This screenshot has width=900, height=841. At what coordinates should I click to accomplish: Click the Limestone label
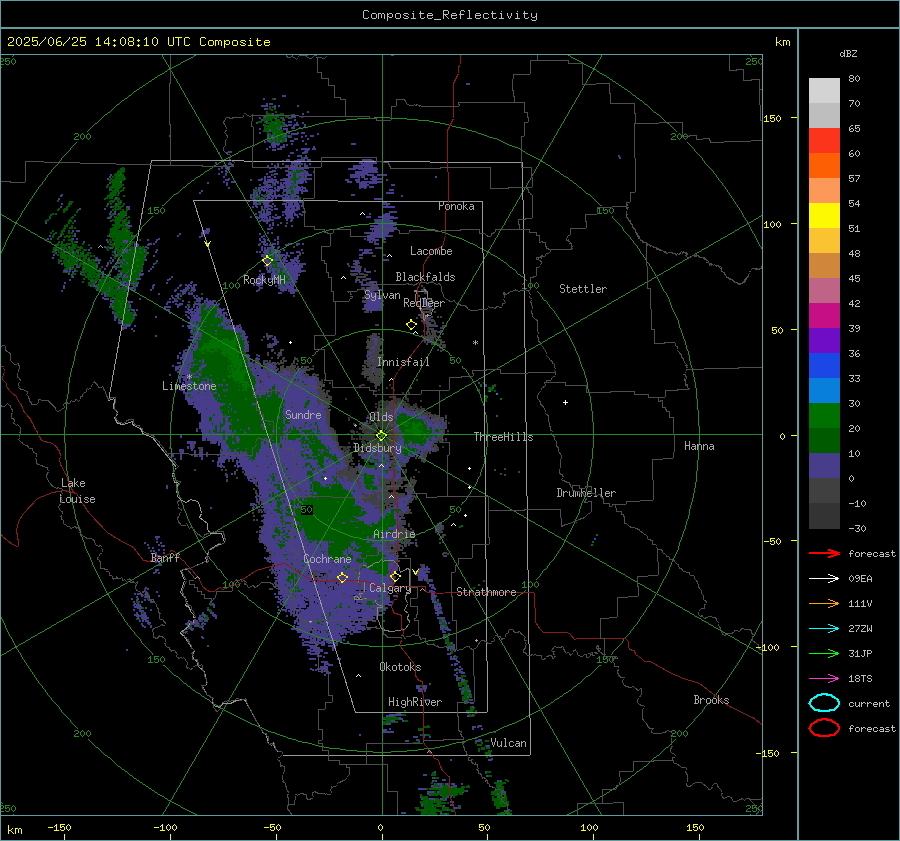click(189, 386)
